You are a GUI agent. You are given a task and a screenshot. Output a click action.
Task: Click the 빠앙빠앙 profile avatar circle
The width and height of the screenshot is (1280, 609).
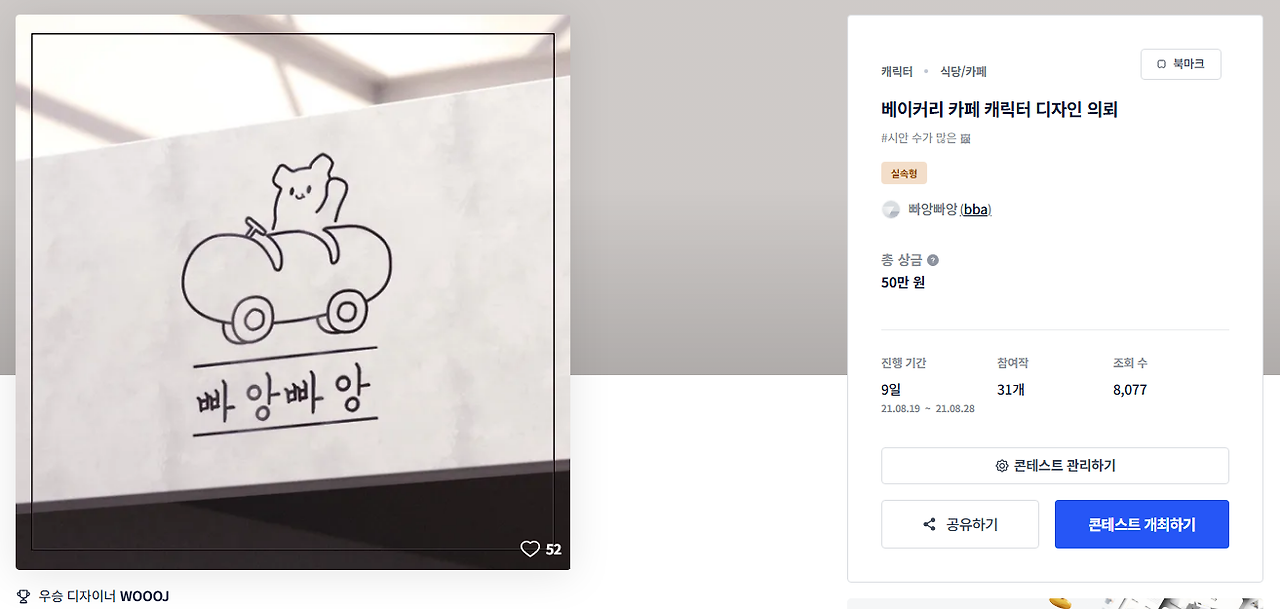891,209
